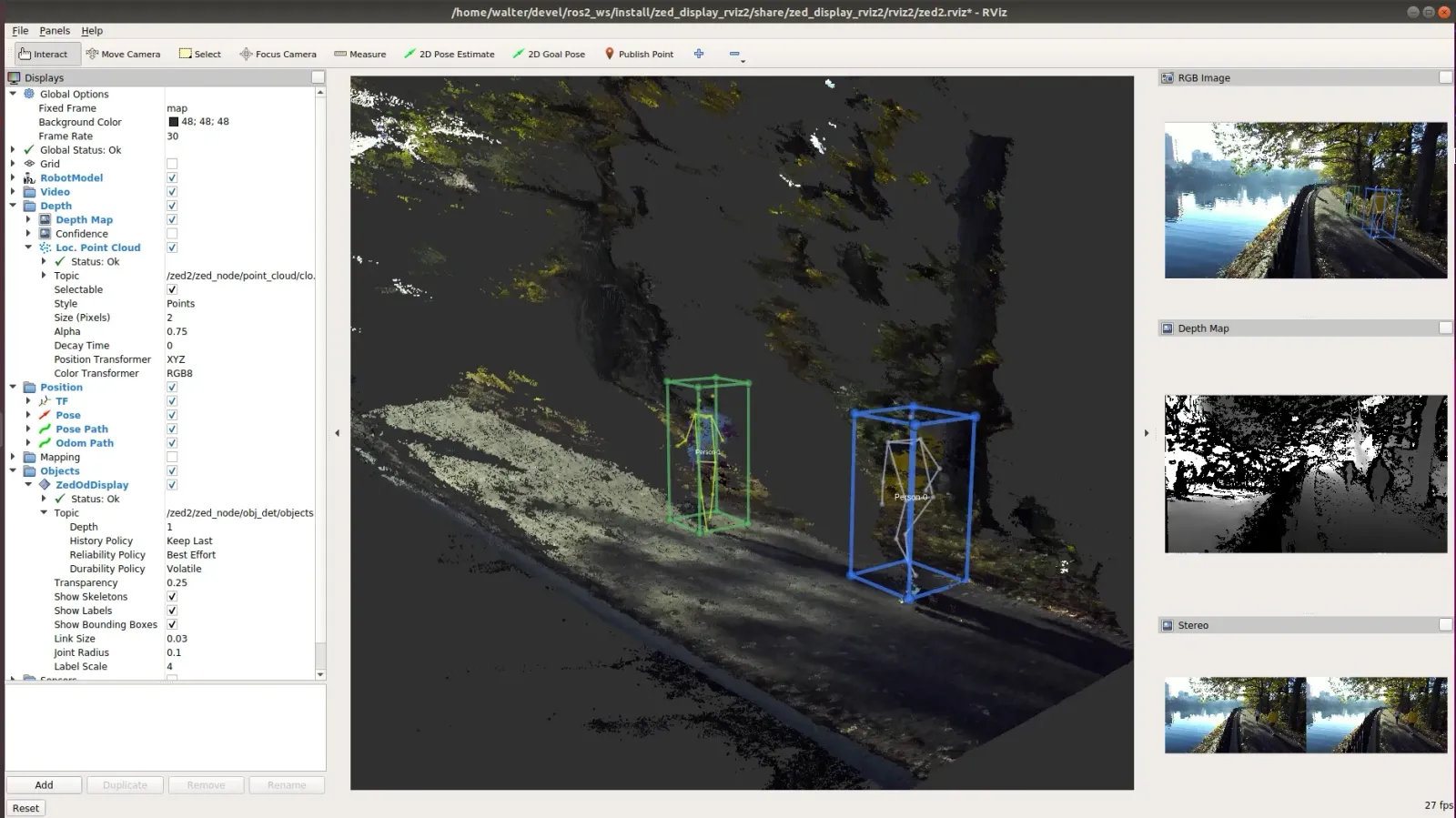Close the RGB Image panel
1456x818 pixels.
1445,77
